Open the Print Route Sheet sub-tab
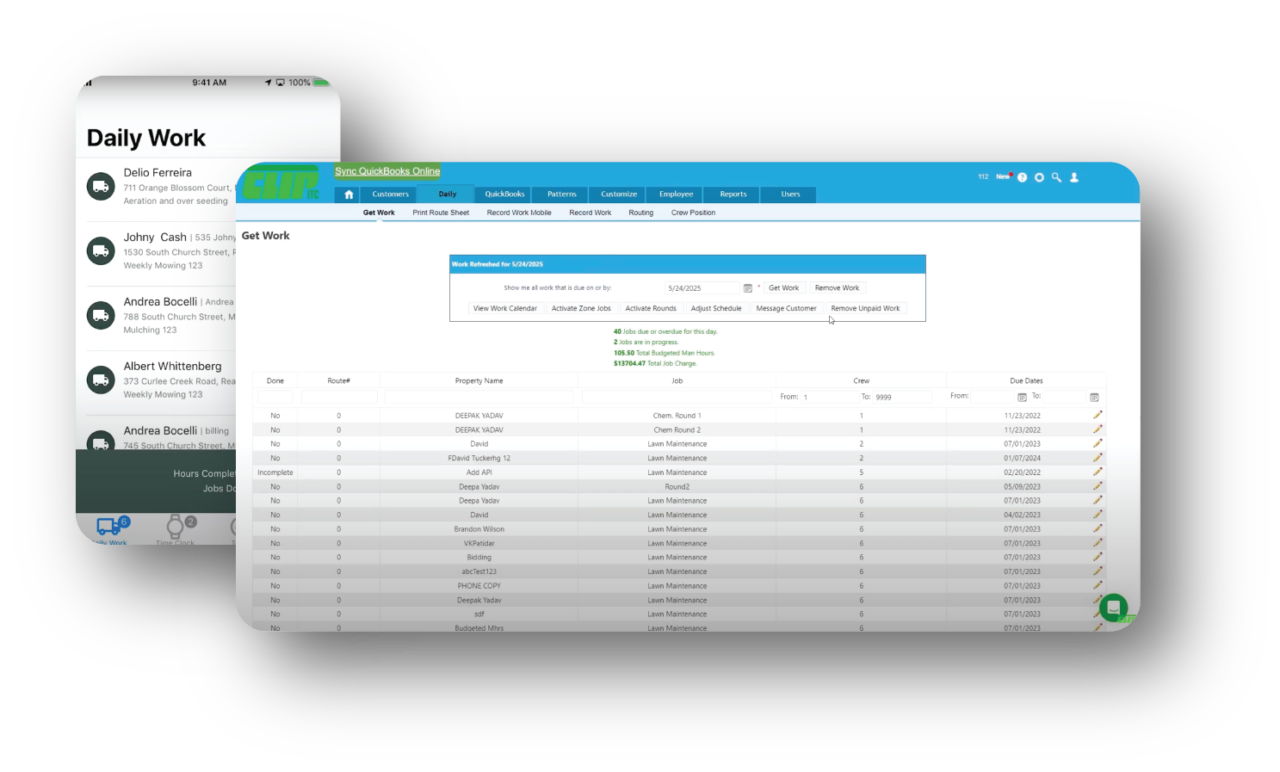Image resolution: width=1280 pixels, height=772 pixels. pos(440,212)
